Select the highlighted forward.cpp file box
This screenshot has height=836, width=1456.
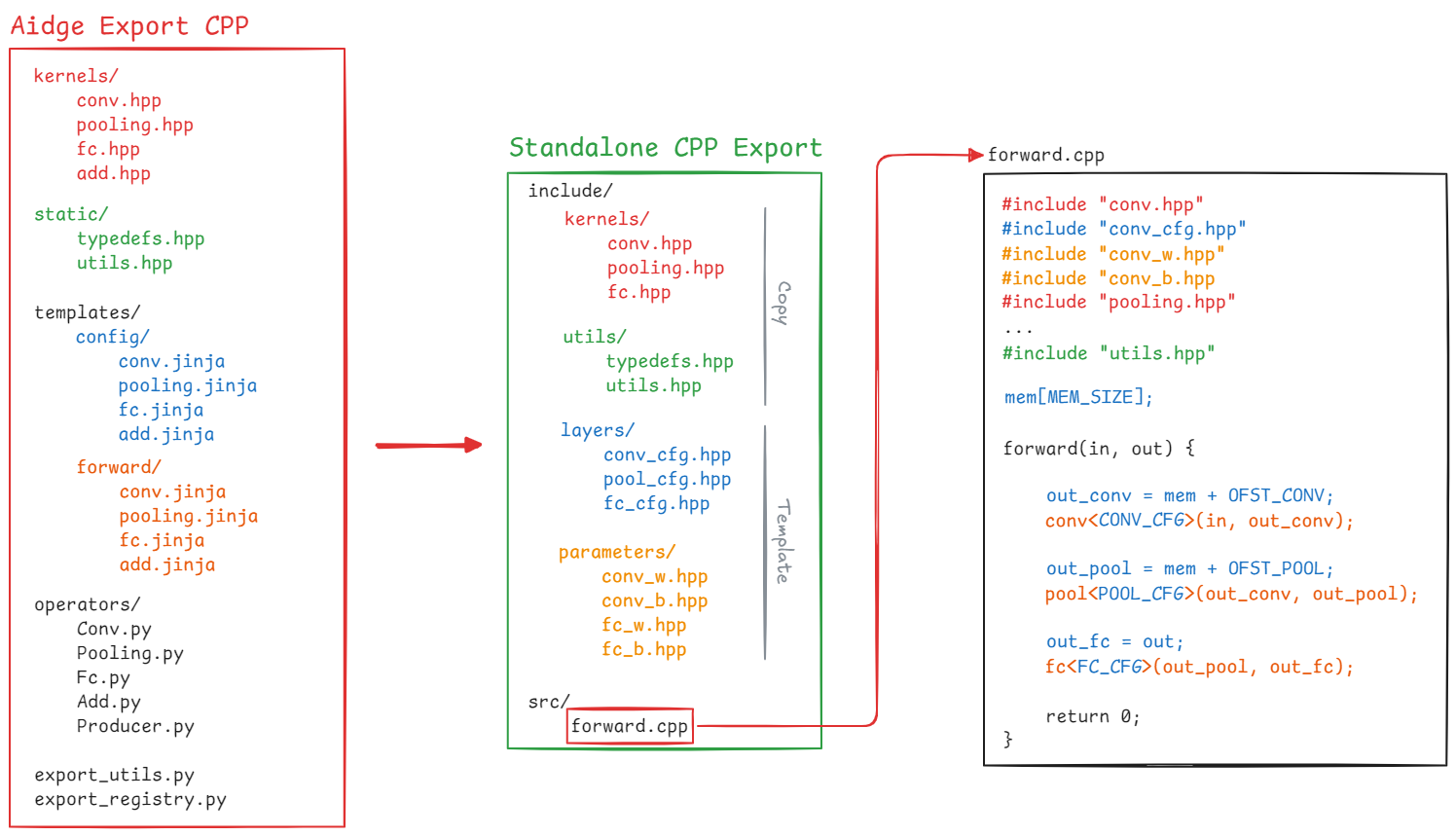point(629,726)
